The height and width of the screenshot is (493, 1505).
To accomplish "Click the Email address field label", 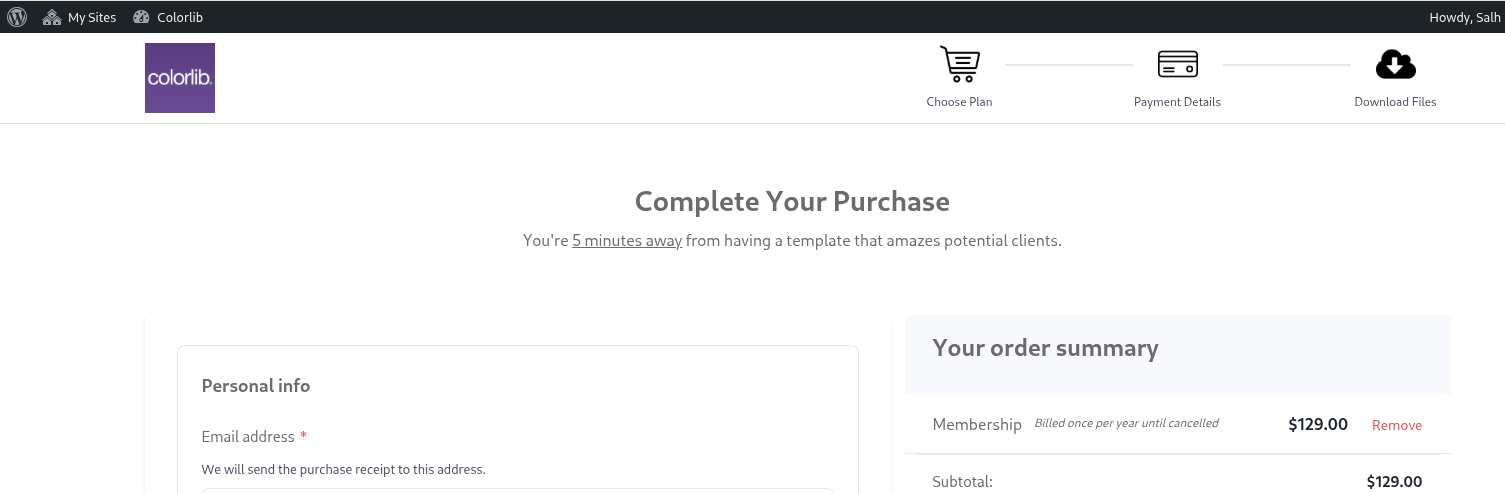I will (248, 437).
